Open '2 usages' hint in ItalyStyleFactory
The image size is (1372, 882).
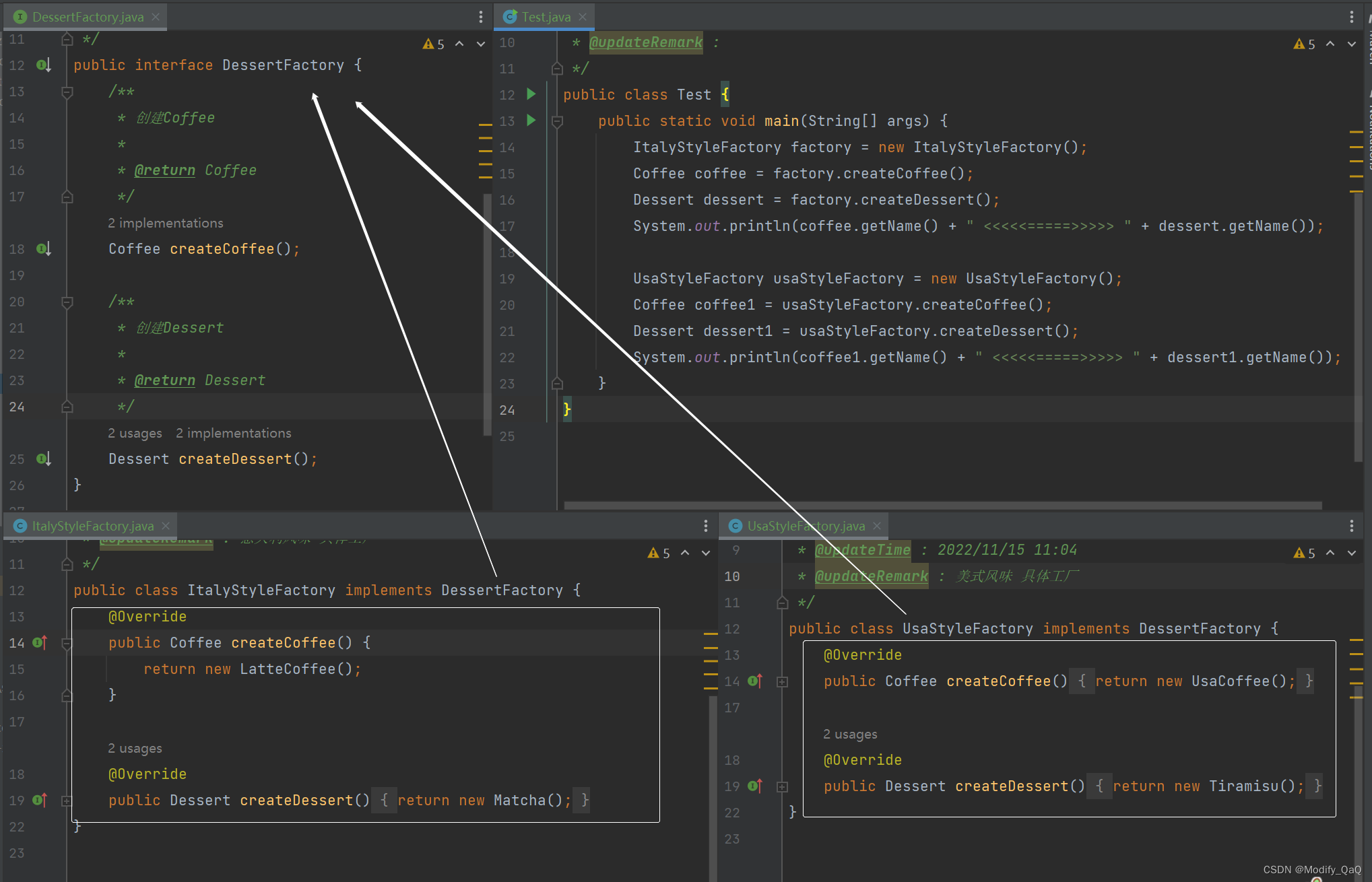tap(135, 748)
